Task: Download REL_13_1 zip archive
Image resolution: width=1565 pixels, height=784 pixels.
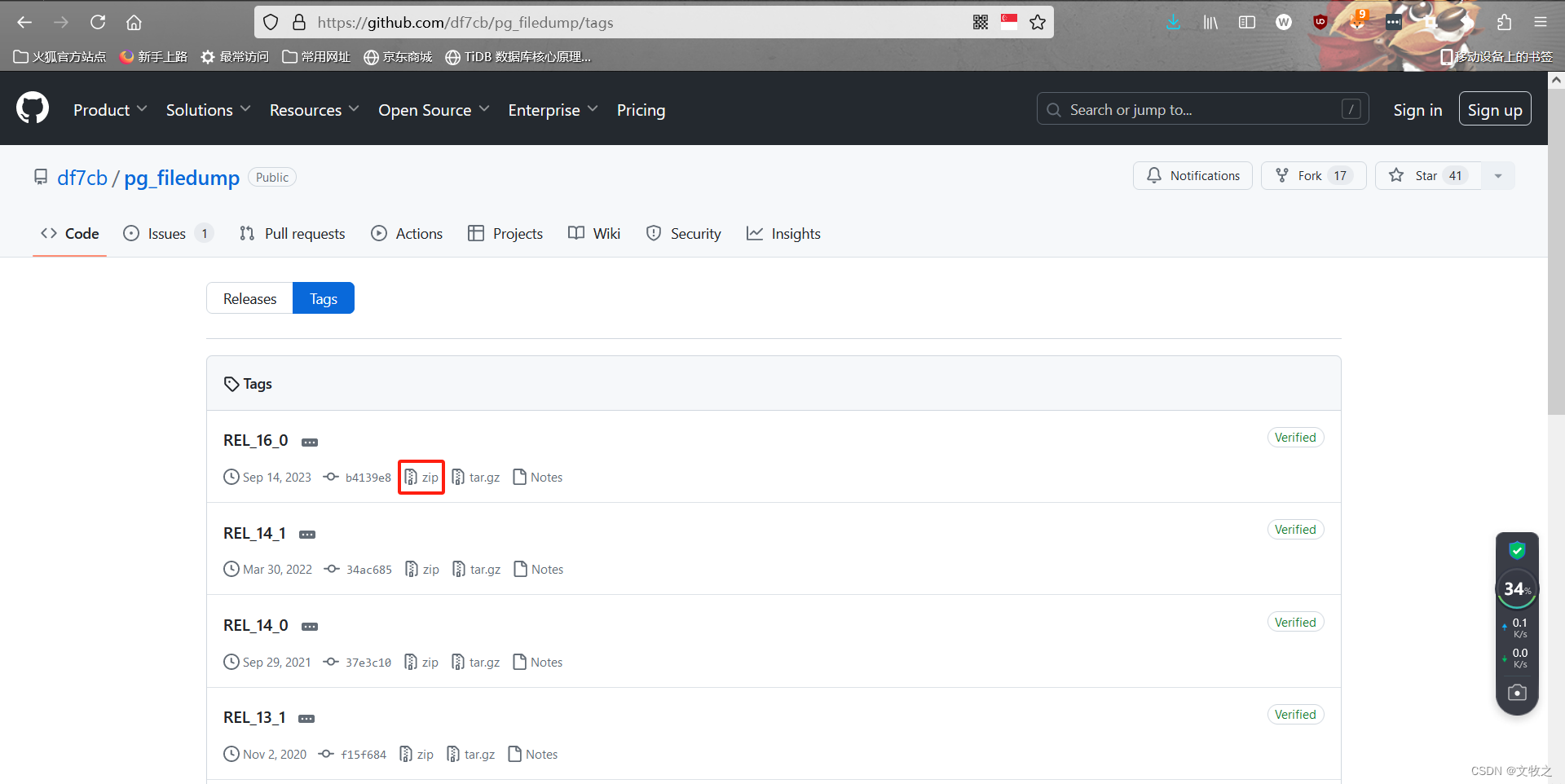Action: point(417,754)
